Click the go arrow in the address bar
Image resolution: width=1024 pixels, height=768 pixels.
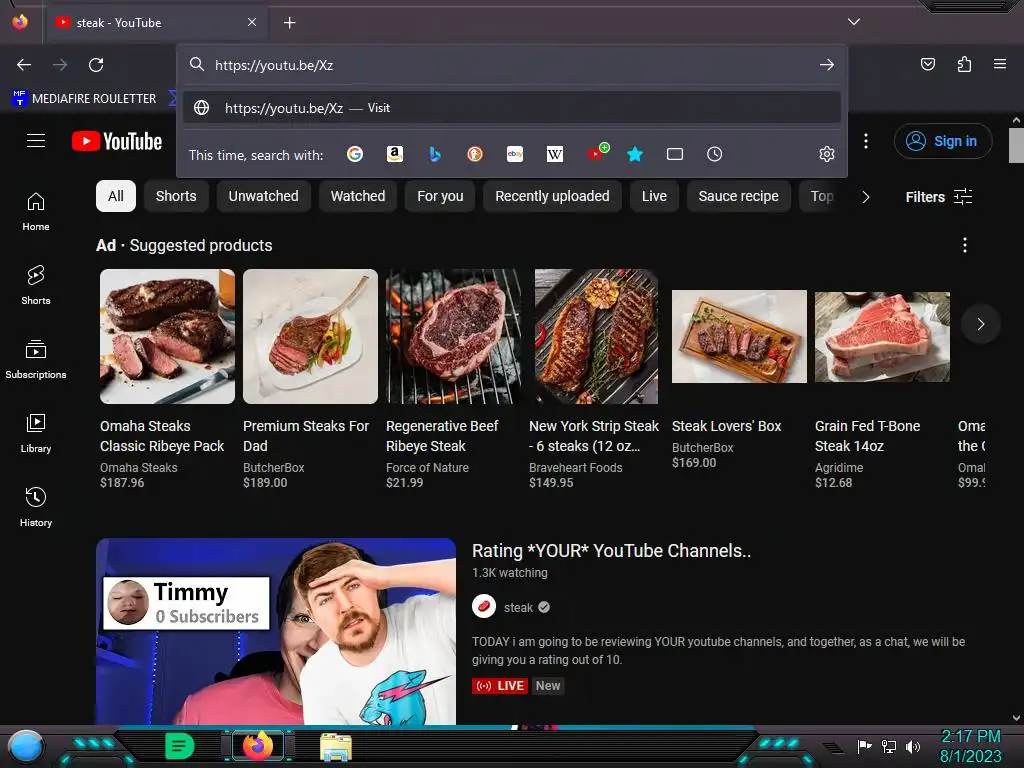pyautogui.click(x=827, y=65)
